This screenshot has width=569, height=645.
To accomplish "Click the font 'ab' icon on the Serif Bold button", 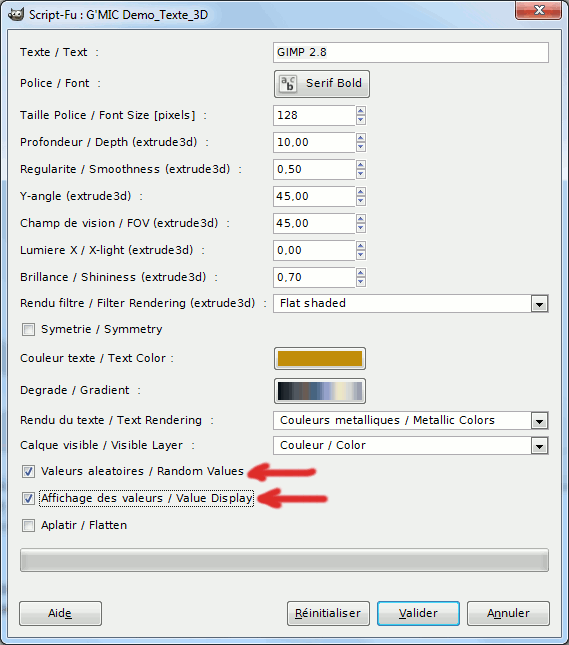I will (x=288, y=84).
